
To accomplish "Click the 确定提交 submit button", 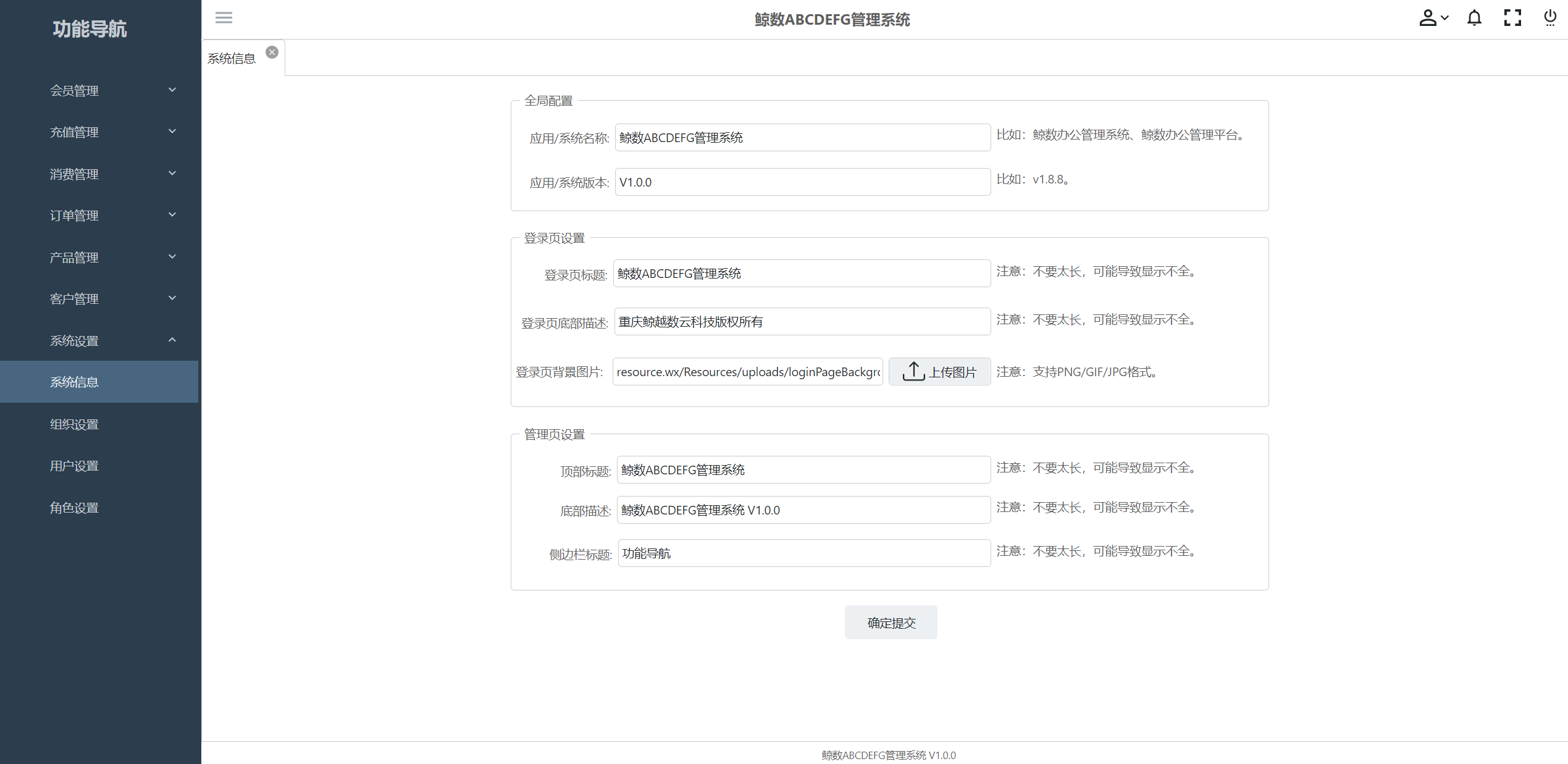I will click(x=891, y=623).
